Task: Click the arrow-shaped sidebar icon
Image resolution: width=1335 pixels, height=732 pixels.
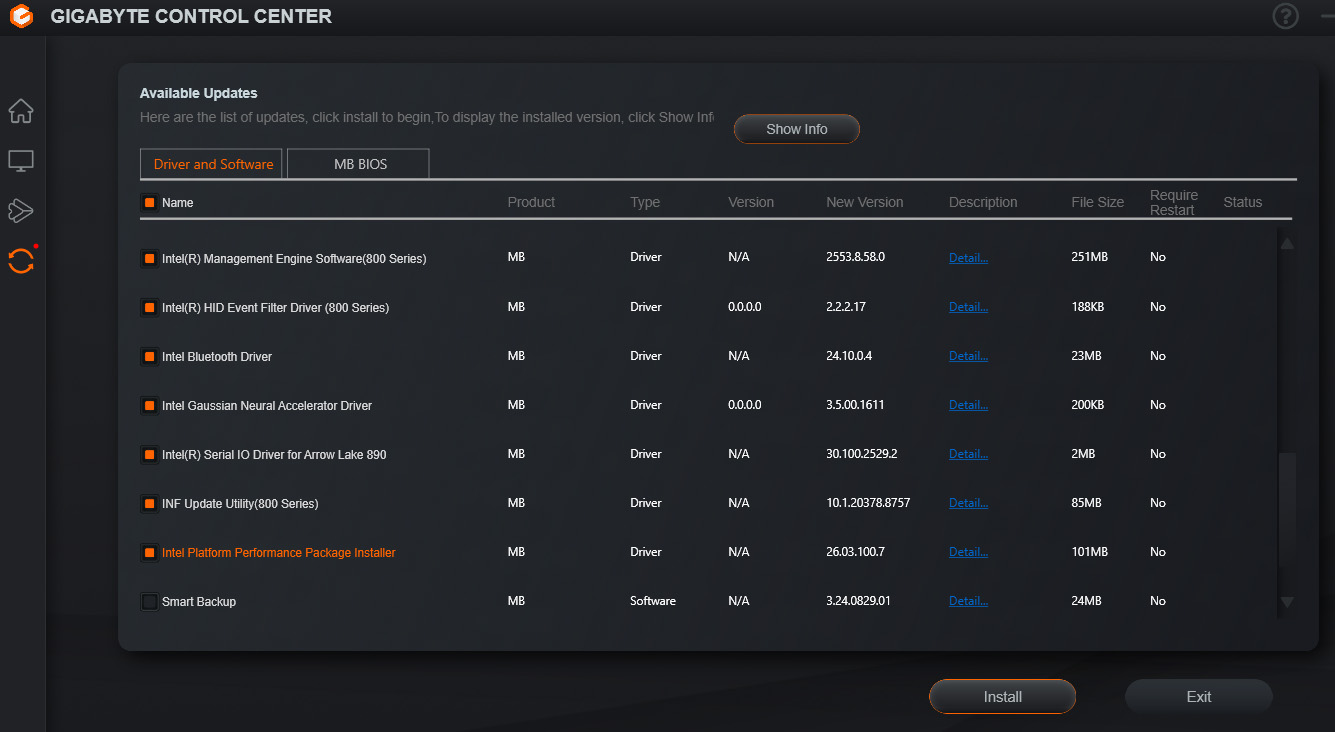Action: point(21,210)
